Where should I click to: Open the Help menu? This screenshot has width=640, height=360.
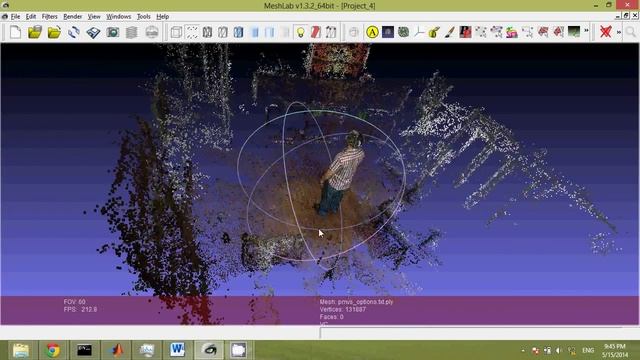[162, 17]
